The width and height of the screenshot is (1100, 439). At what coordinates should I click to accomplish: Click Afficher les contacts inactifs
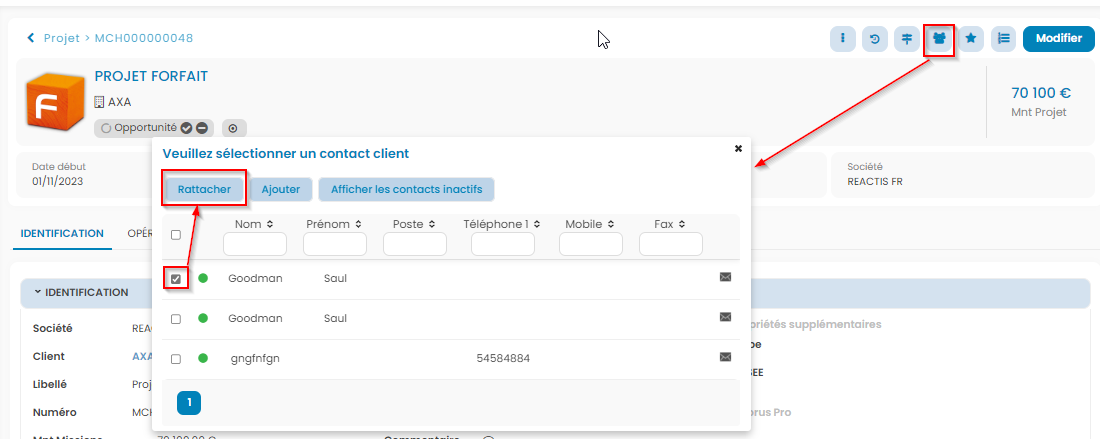(x=406, y=189)
